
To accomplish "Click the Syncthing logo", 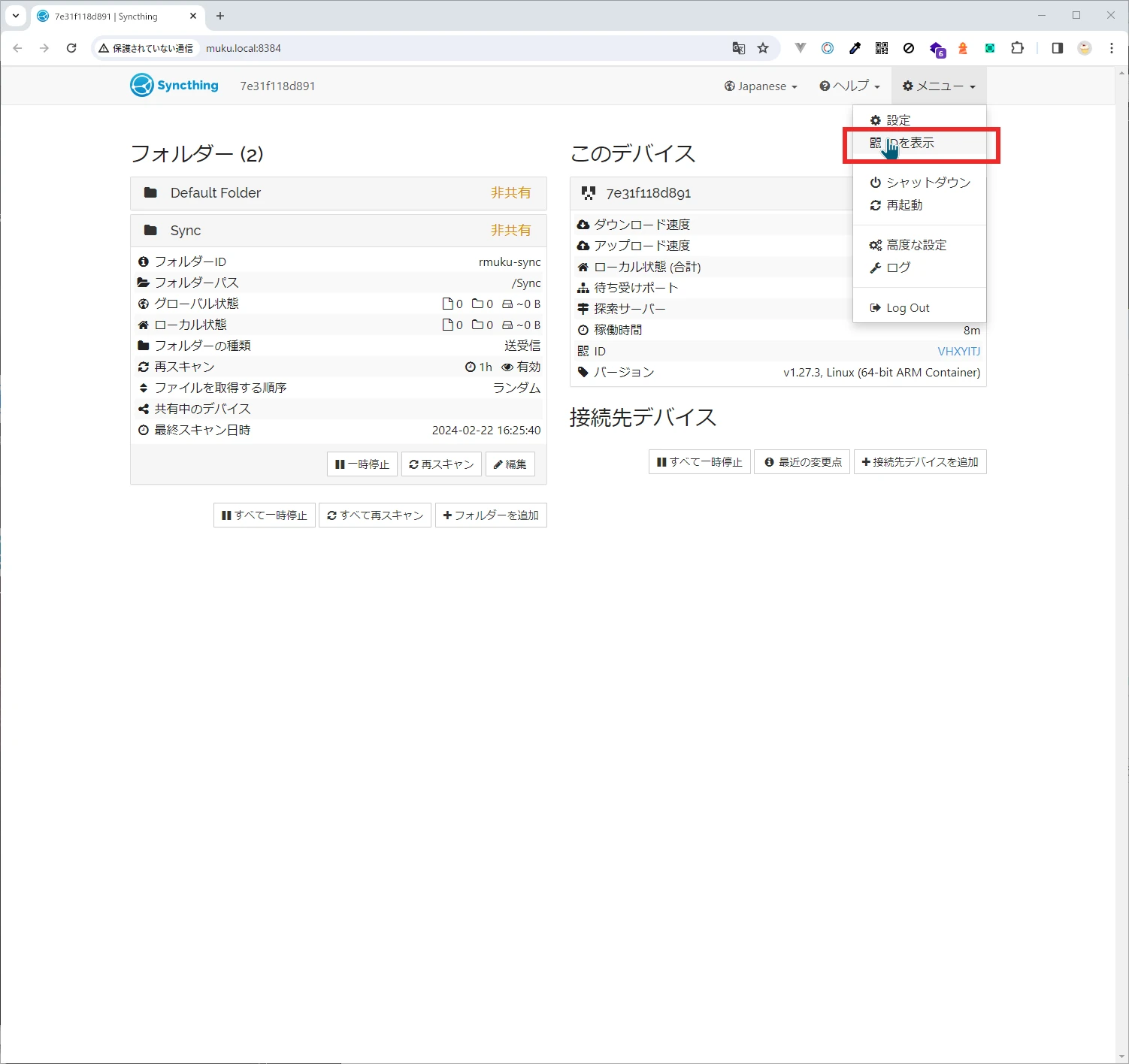I will (x=174, y=86).
